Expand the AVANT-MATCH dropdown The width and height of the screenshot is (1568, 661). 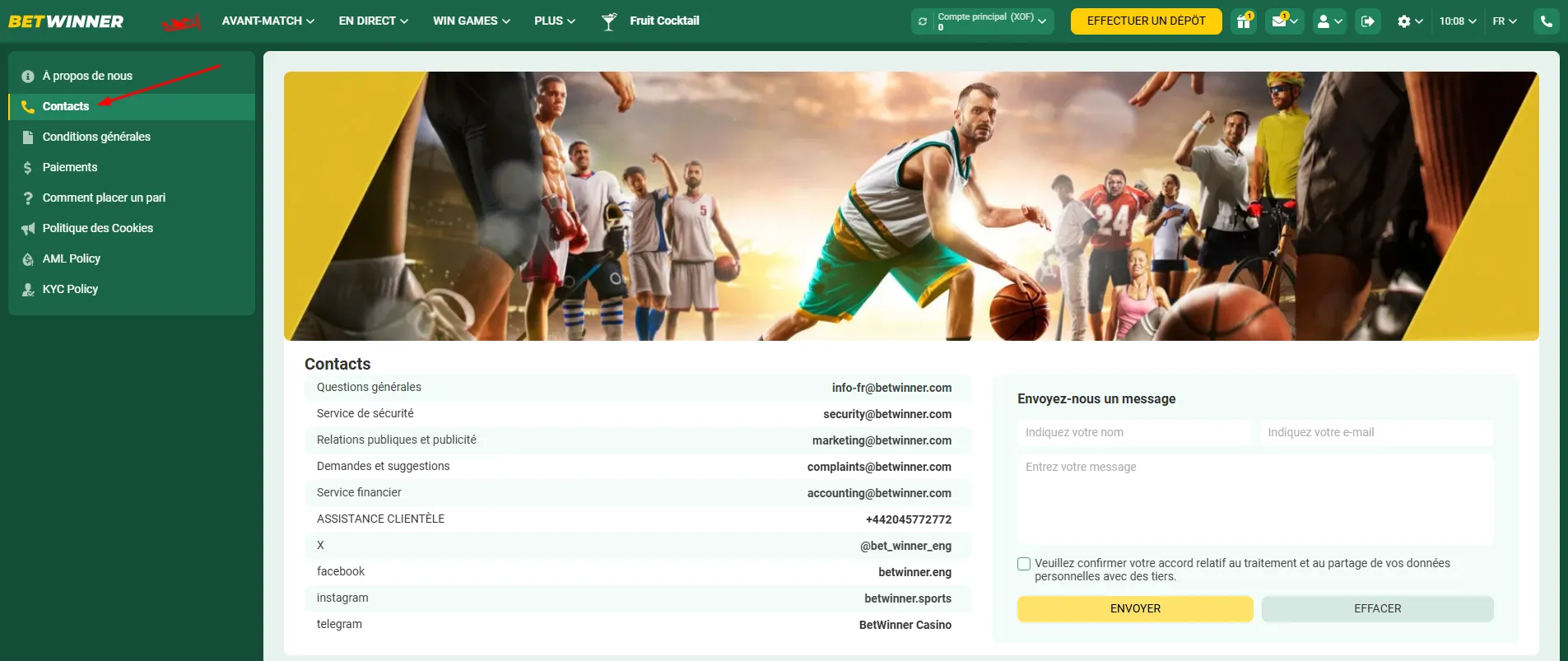click(x=268, y=21)
